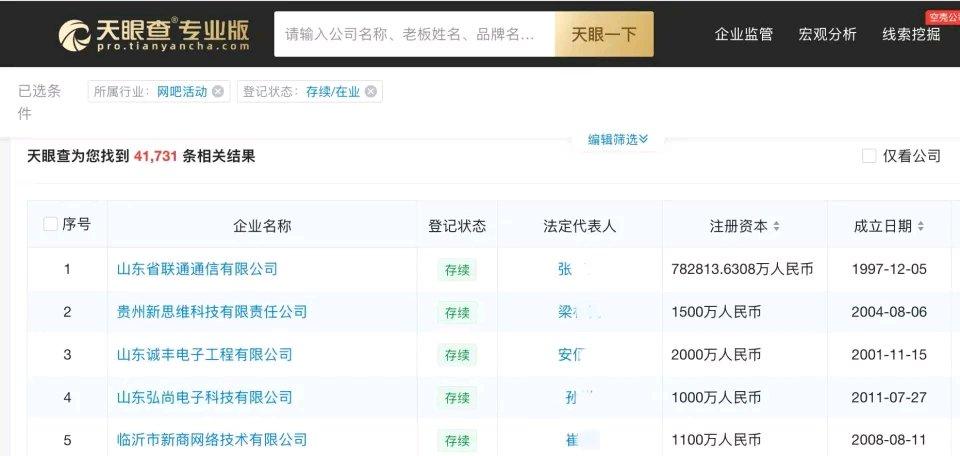Open 山东省联通通信有限公司 company page
This screenshot has height=456, width=960.
[x=197, y=269]
